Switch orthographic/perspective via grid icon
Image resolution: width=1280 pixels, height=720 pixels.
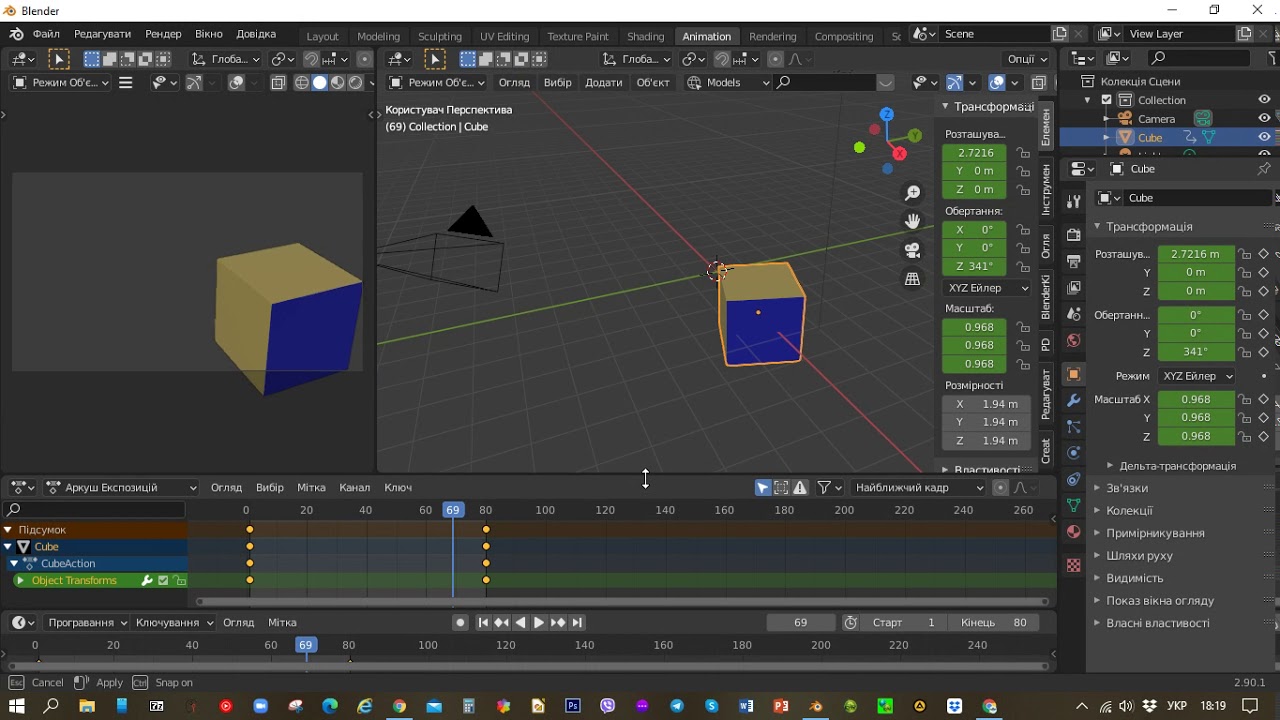coord(913,279)
